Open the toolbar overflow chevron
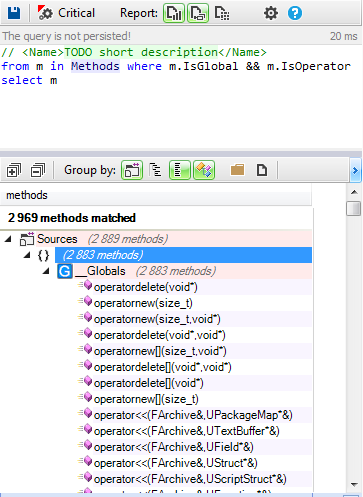The image size is (363, 497). click(x=355, y=170)
